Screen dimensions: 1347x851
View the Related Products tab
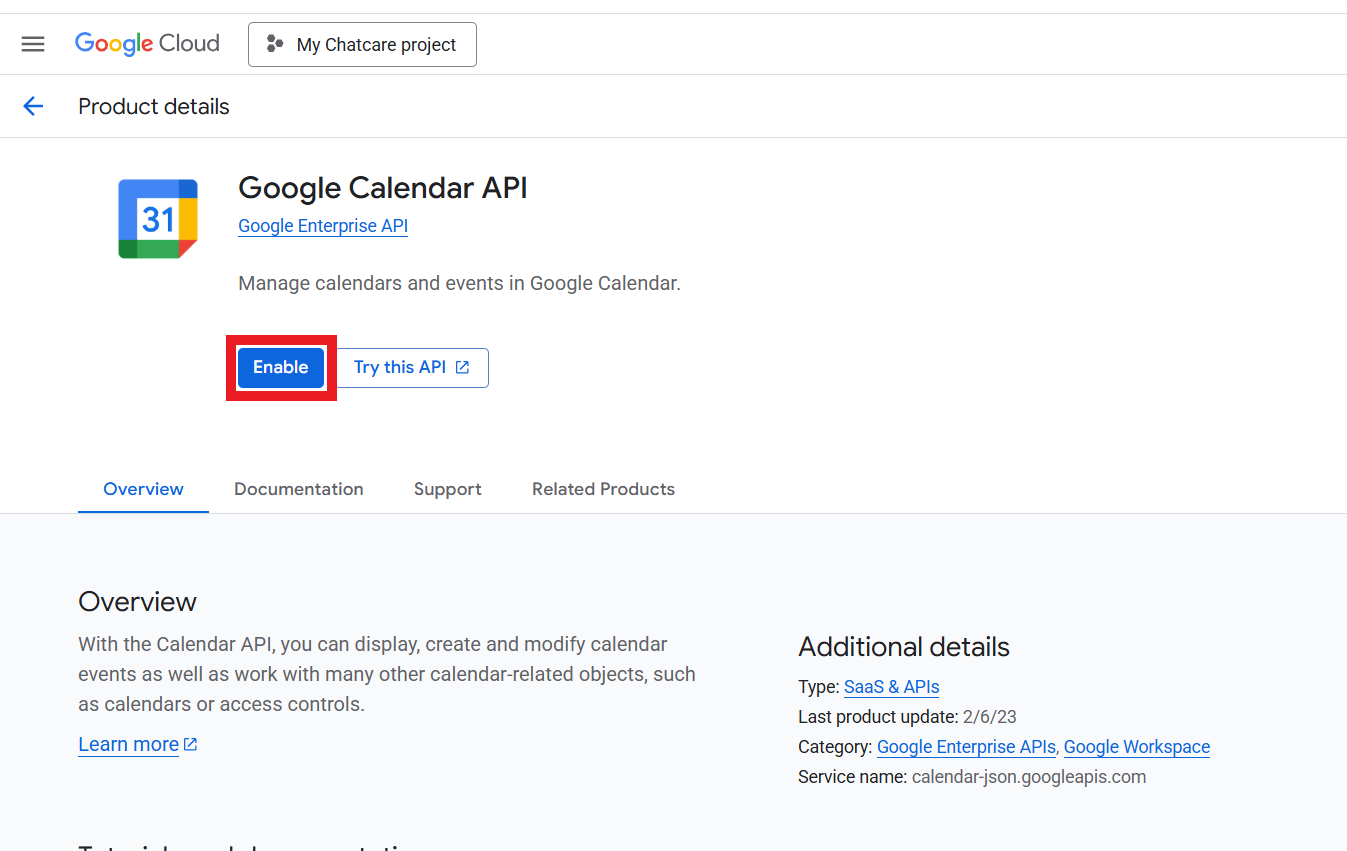click(x=603, y=489)
